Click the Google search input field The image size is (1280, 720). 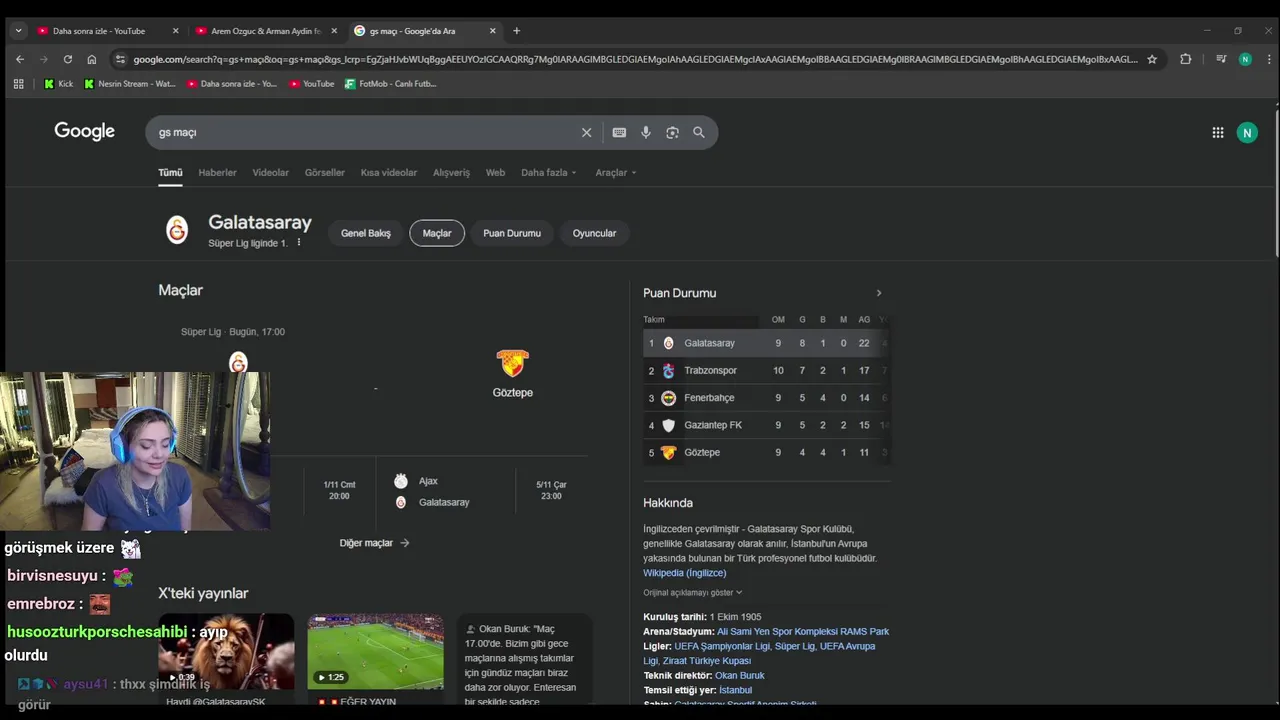click(x=365, y=132)
